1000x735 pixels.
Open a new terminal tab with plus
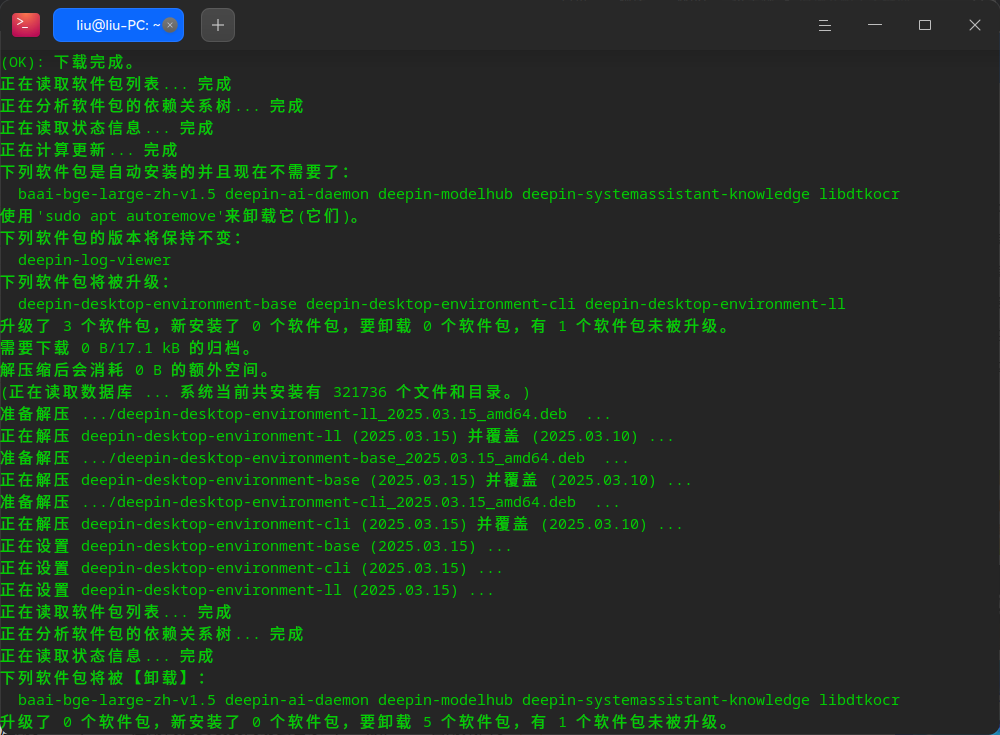click(x=217, y=25)
